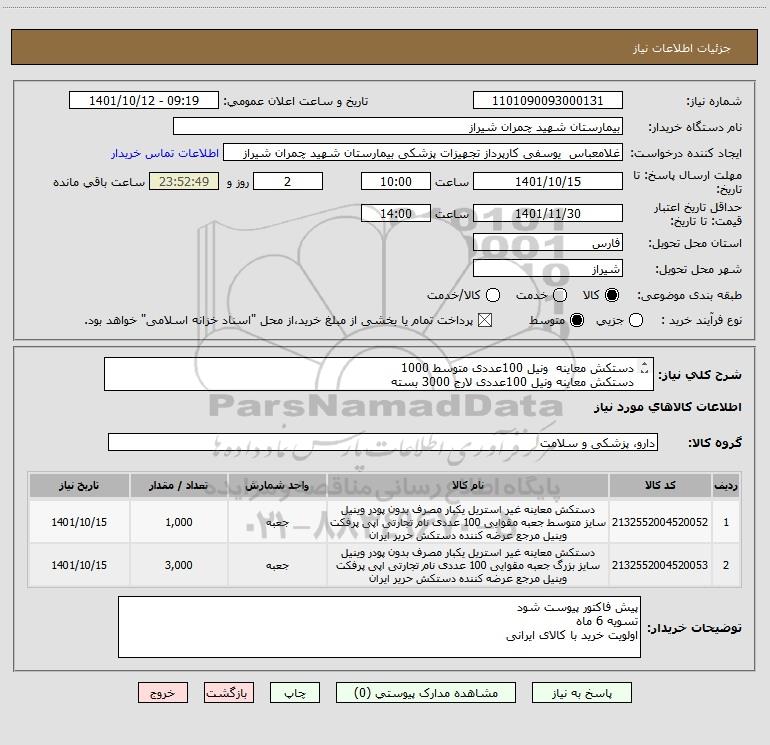Click the price validity date 1401/11/30
The width and height of the screenshot is (770, 745).
point(548,213)
